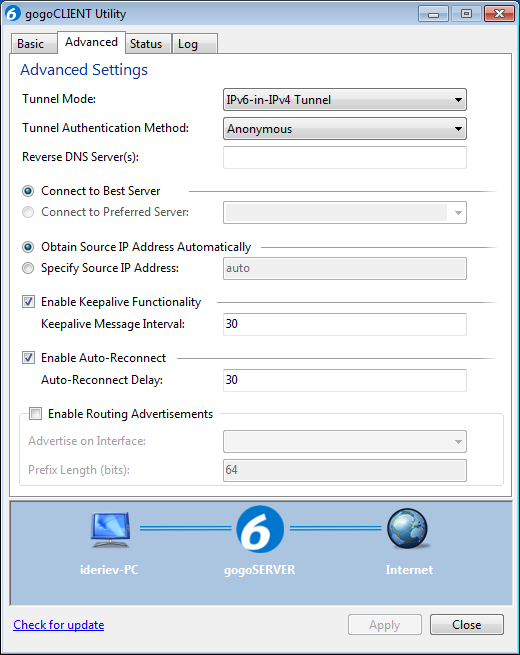Click the Apply button
Screen dimensions: 520x655
[x=385, y=625]
